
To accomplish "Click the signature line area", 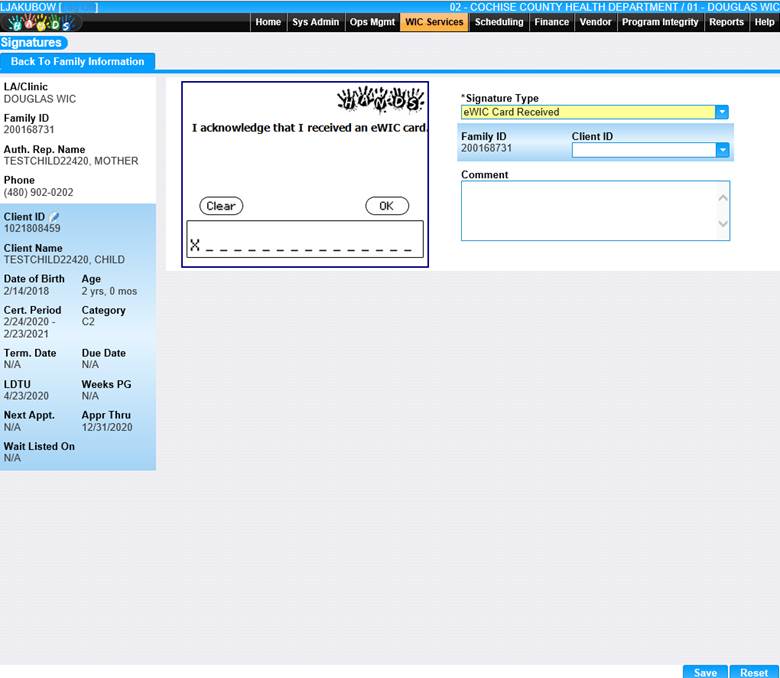I will point(305,239).
